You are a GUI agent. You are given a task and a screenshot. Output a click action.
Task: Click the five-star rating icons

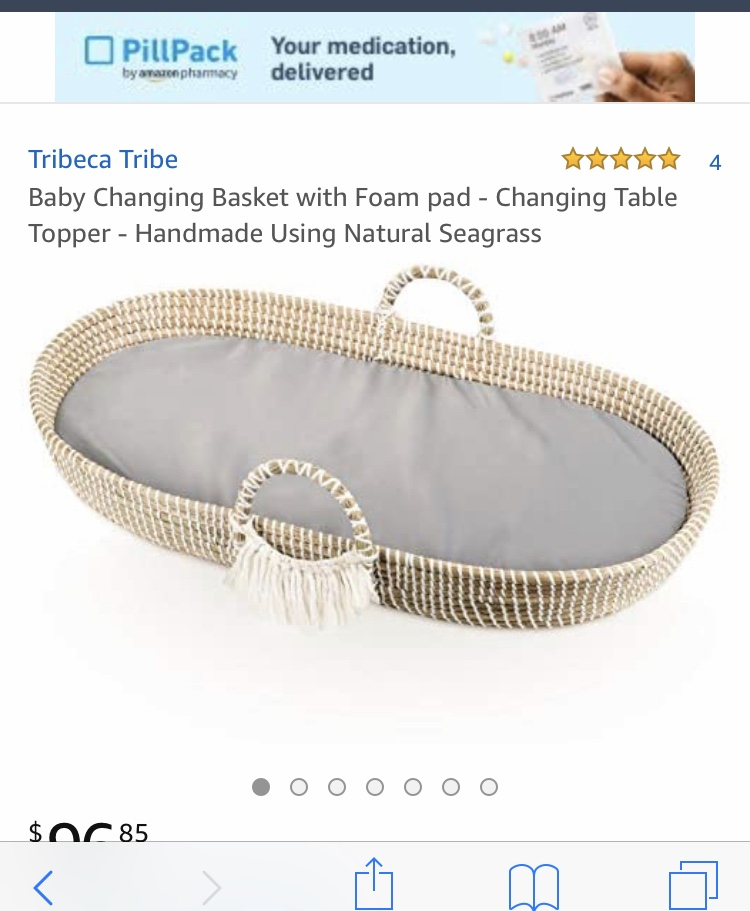coord(620,159)
